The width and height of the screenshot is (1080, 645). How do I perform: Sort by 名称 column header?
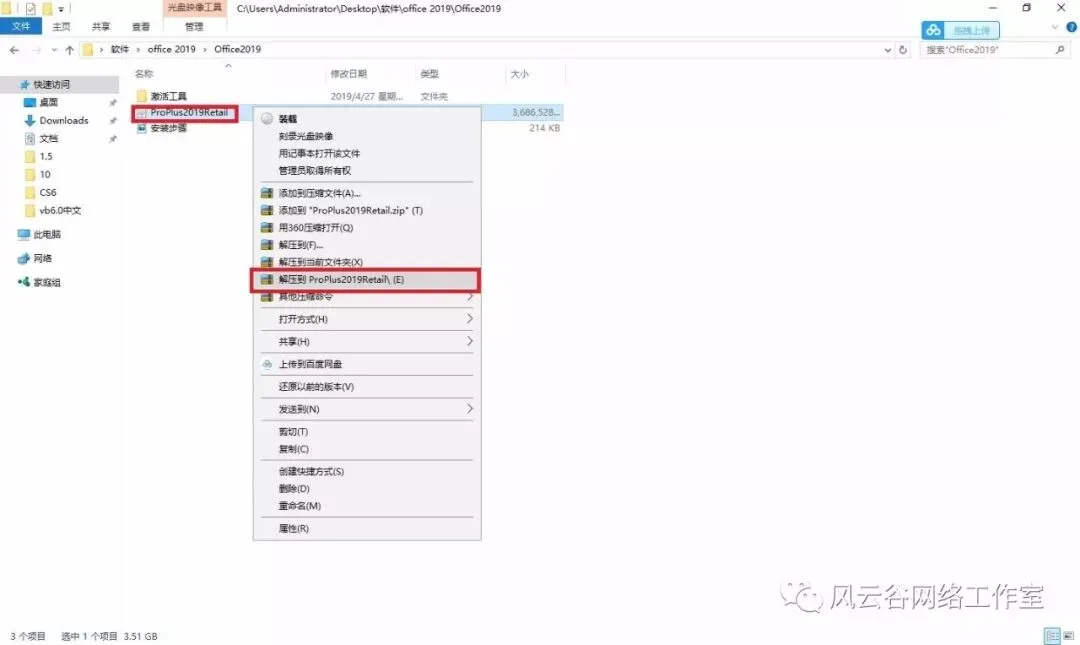point(144,74)
